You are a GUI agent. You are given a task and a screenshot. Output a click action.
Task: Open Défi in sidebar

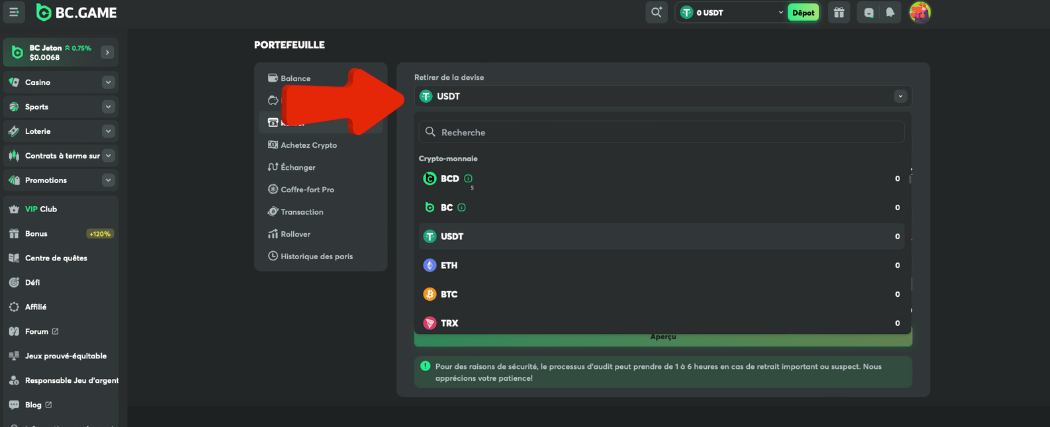click(x=60, y=282)
